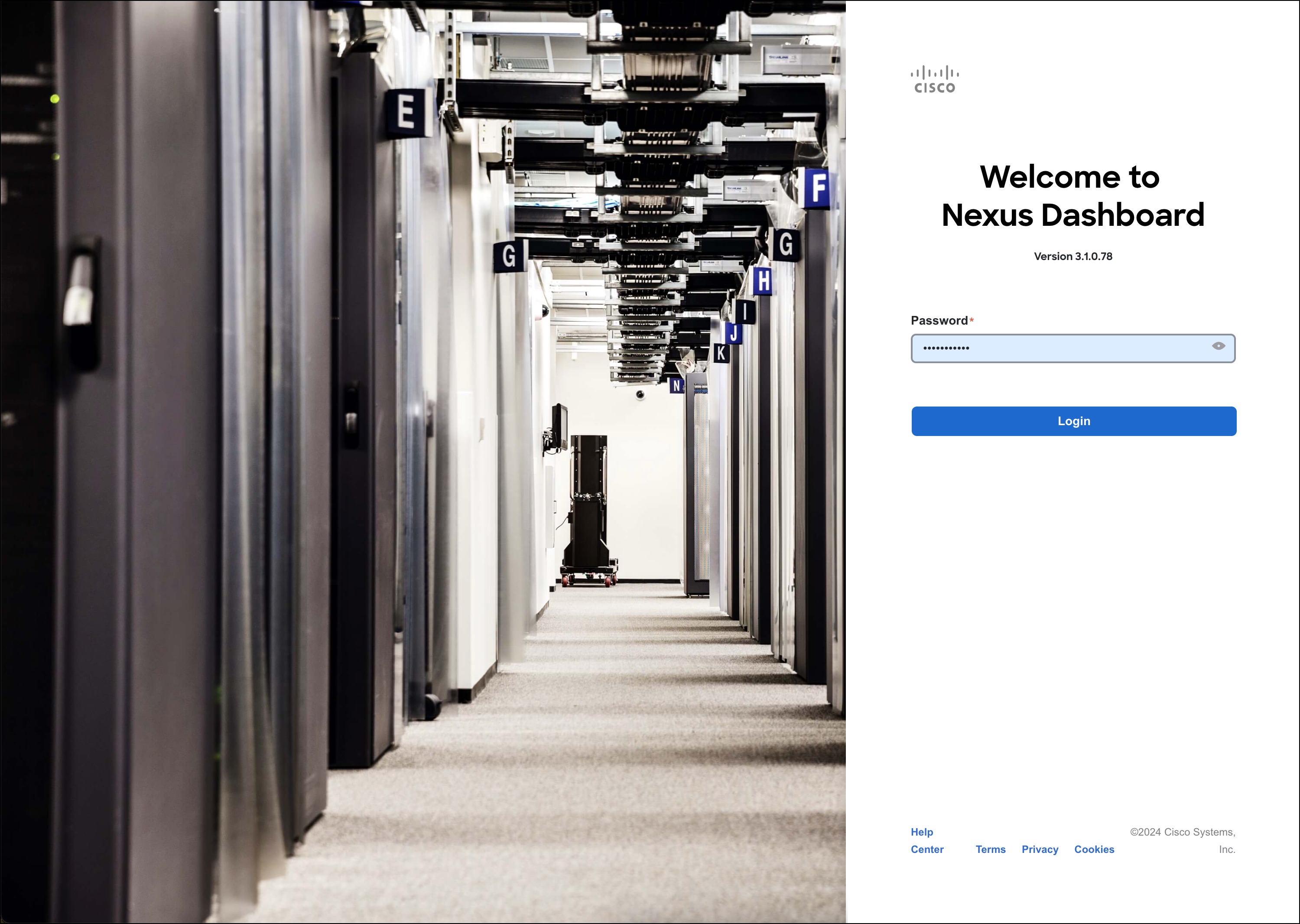This screenshot has height=924, width=1300.
Task: Click the 'Welcome to Nexus Dashboard' heading
Action: coord(1073,196)
